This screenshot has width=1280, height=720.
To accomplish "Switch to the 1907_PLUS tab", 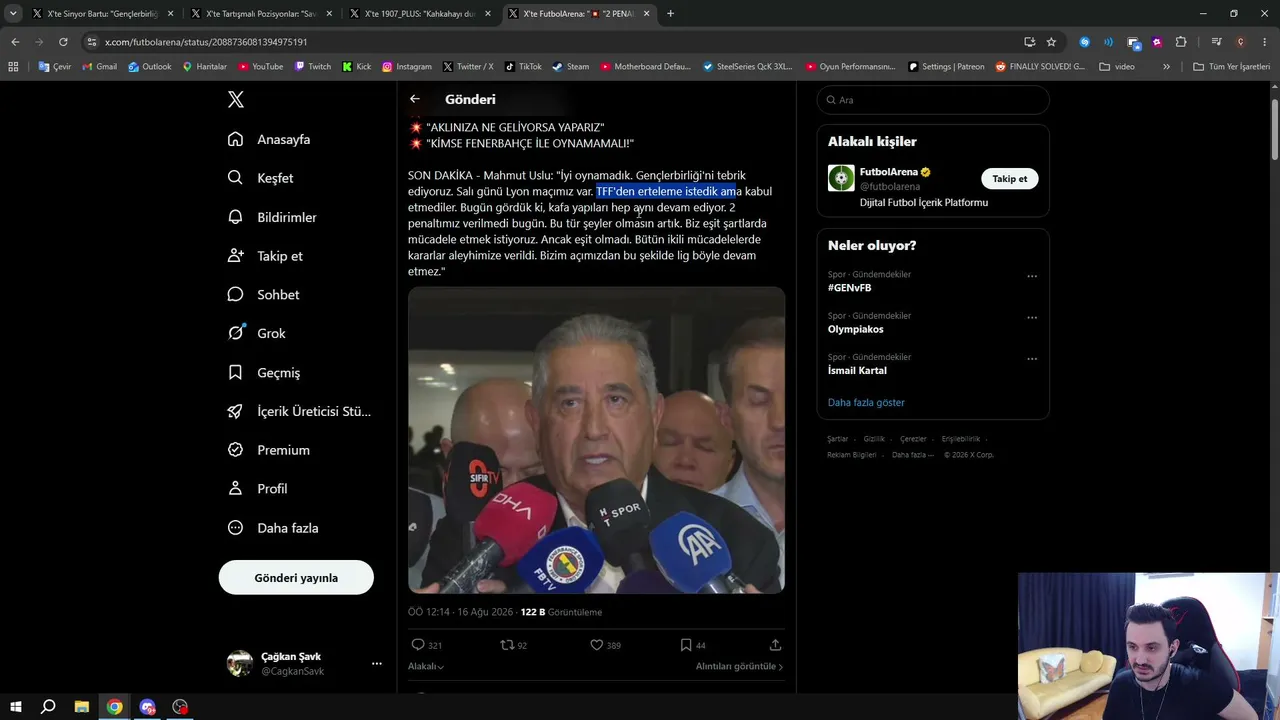I will pos(420,14).
